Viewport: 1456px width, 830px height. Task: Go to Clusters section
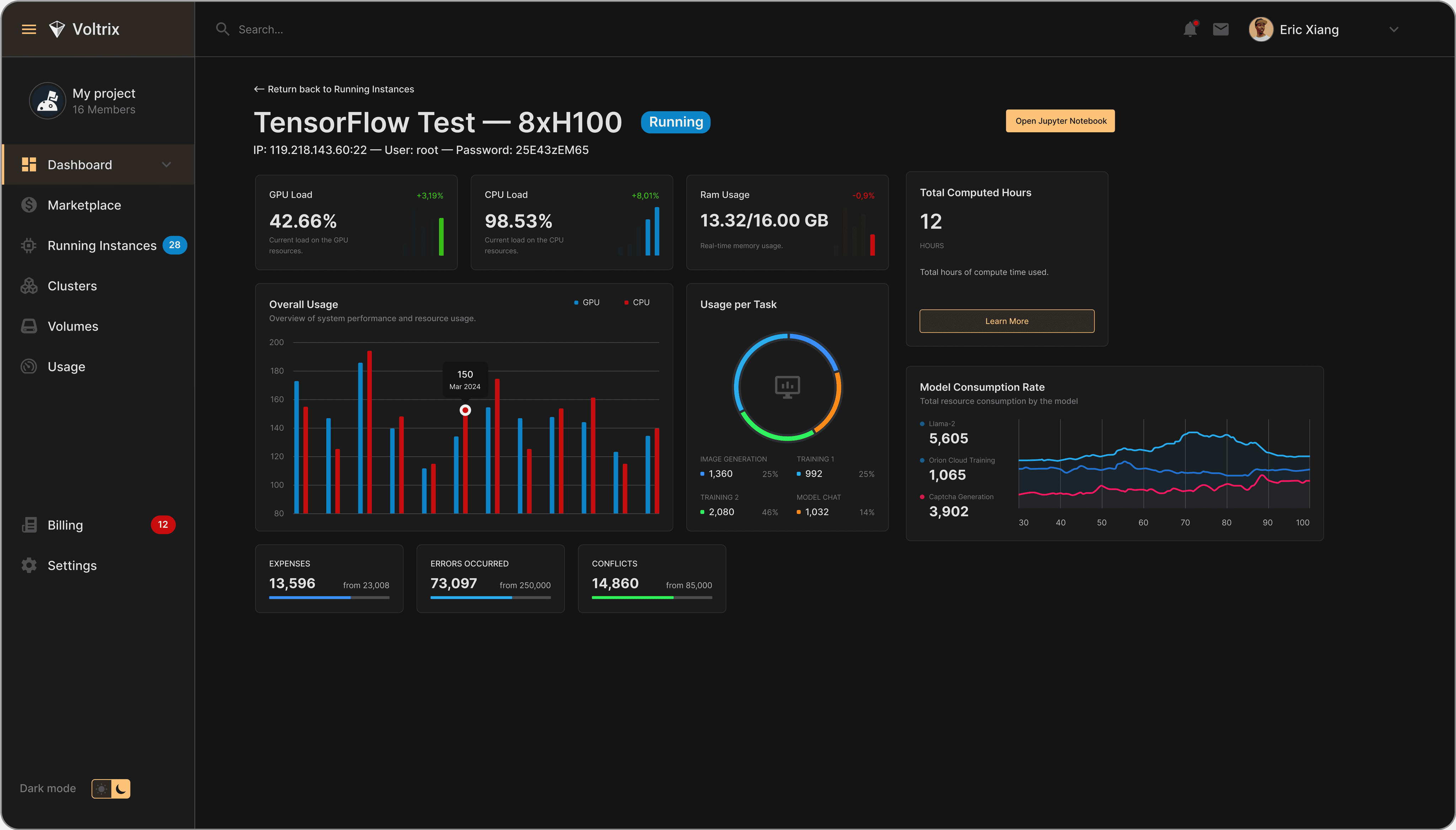click(98, 286)
